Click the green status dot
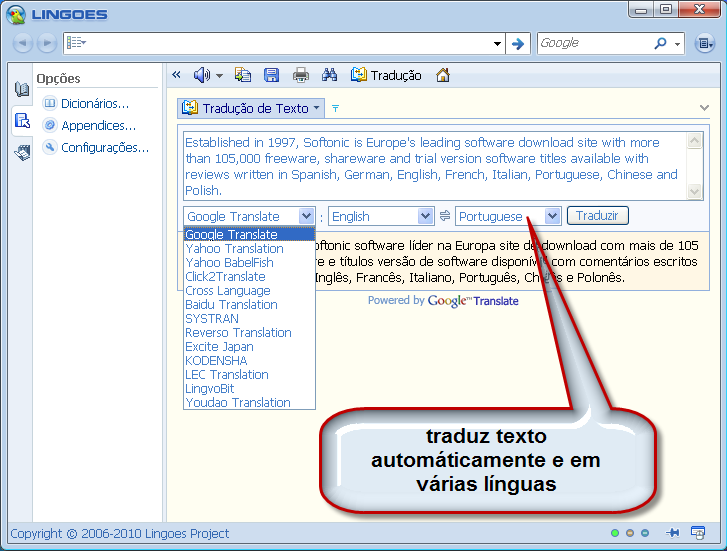This screenshot has height=551, width=727. pos(615,533)
